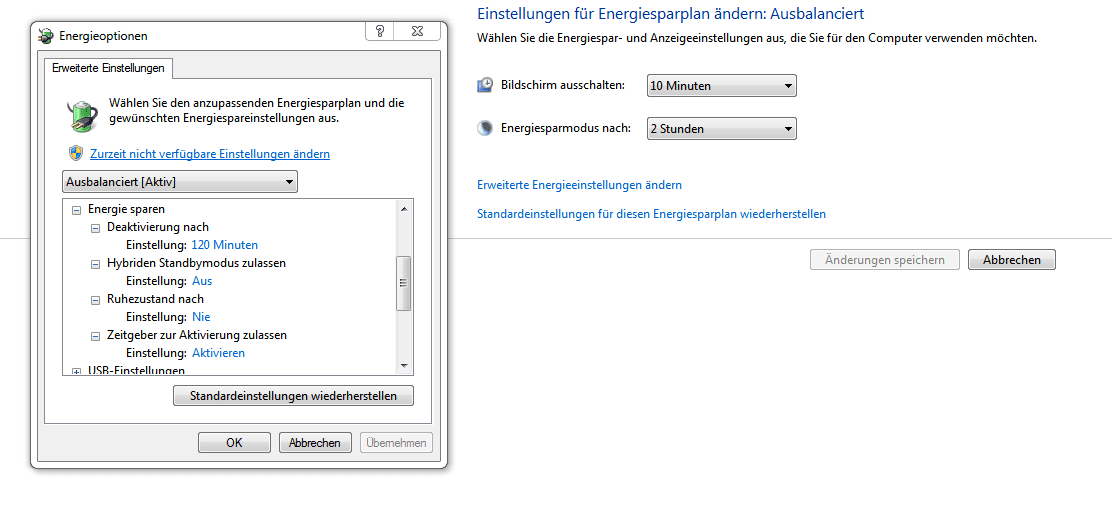Open the Bildschirm ausschalten 10 Minuten dropdown

pyautogui.click(x=722, y=86)
